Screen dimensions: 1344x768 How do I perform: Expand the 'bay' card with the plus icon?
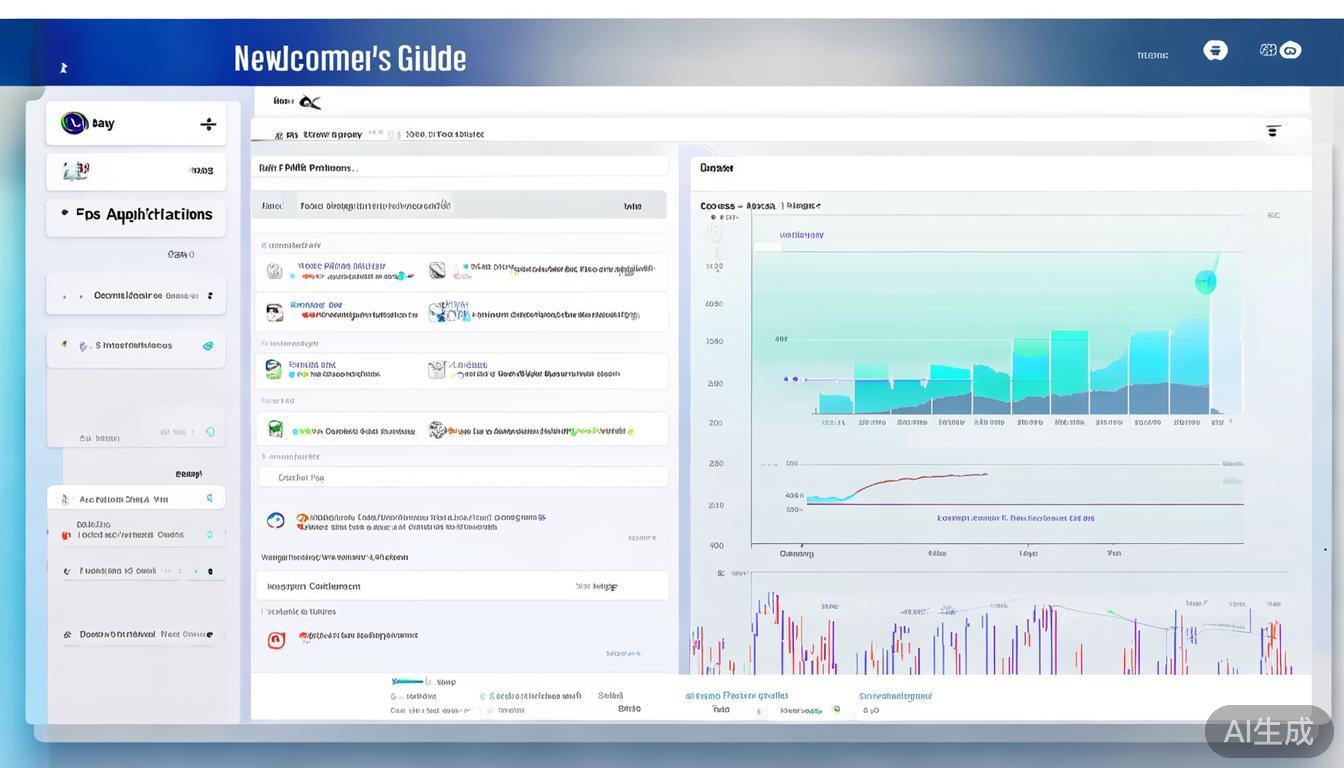tap(208, 124)
